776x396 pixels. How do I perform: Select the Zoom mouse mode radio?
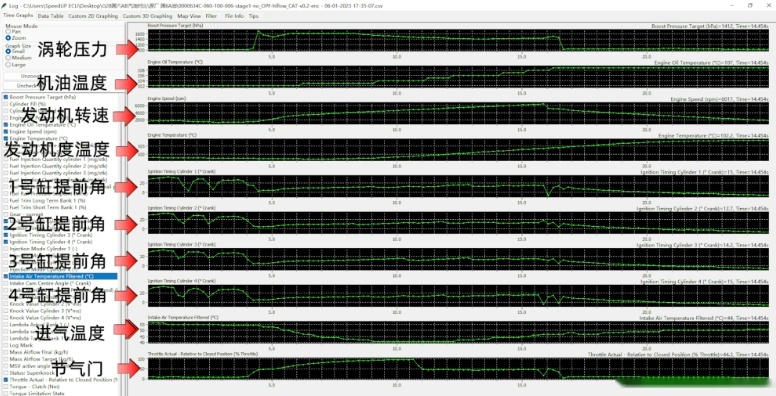[x=8, y=38]
